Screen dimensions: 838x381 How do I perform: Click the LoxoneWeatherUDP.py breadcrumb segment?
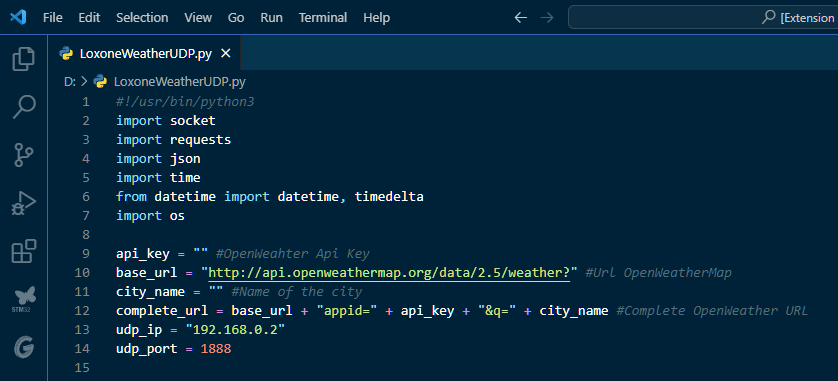180,82
